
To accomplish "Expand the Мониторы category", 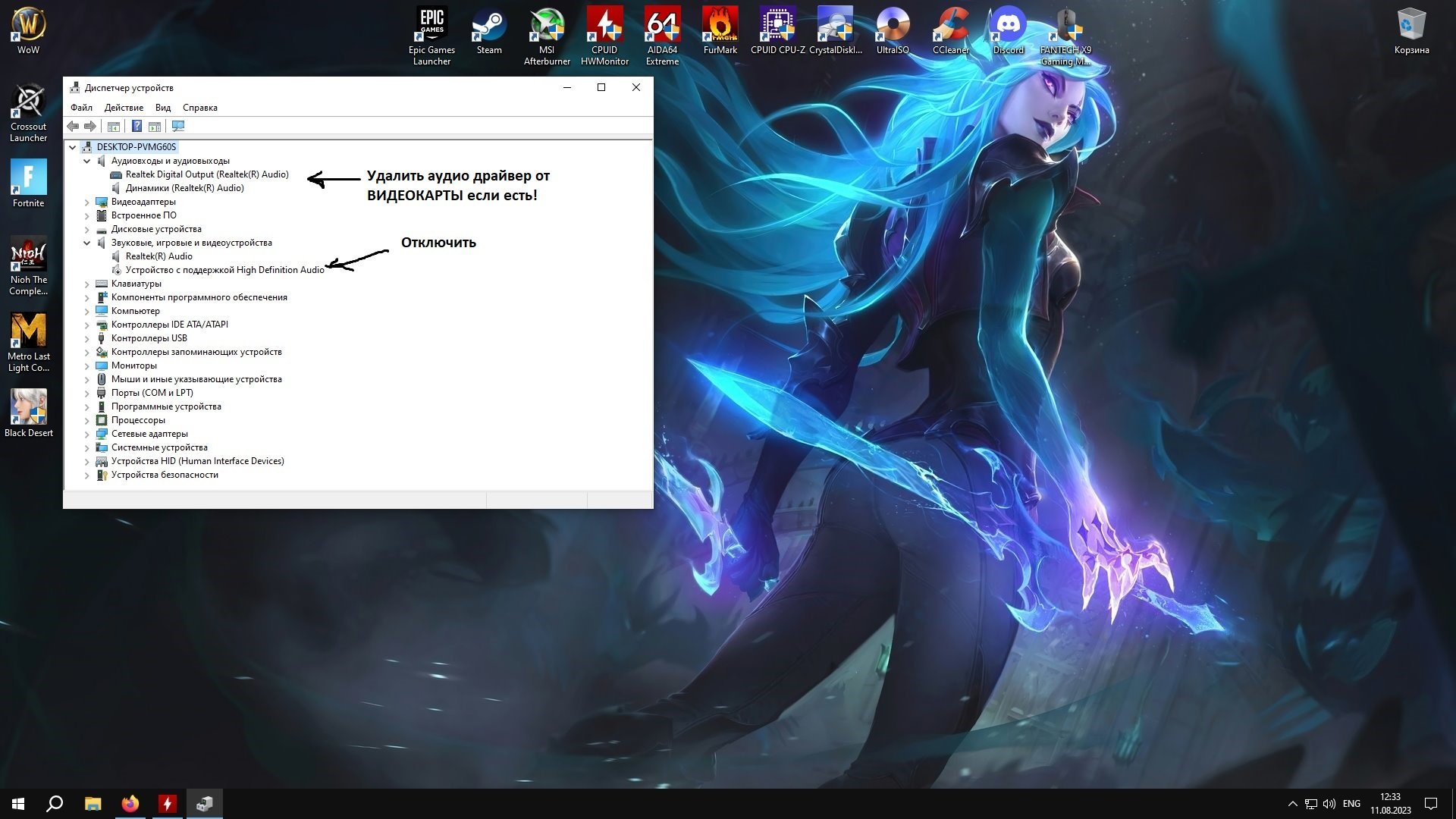I will [x=86, y=366].
